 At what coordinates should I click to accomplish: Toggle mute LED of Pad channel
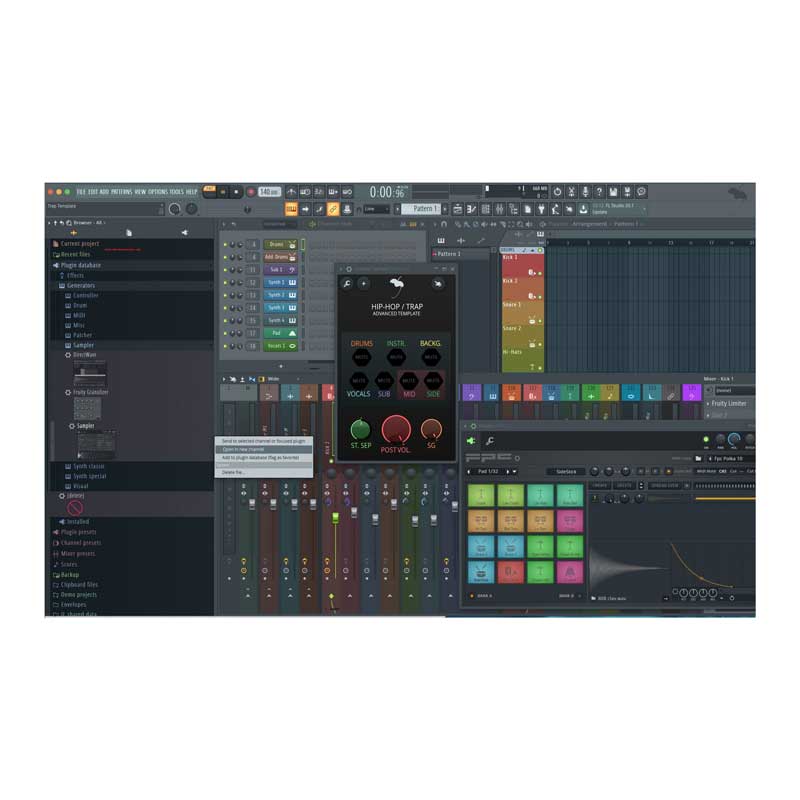coord(225,333)
